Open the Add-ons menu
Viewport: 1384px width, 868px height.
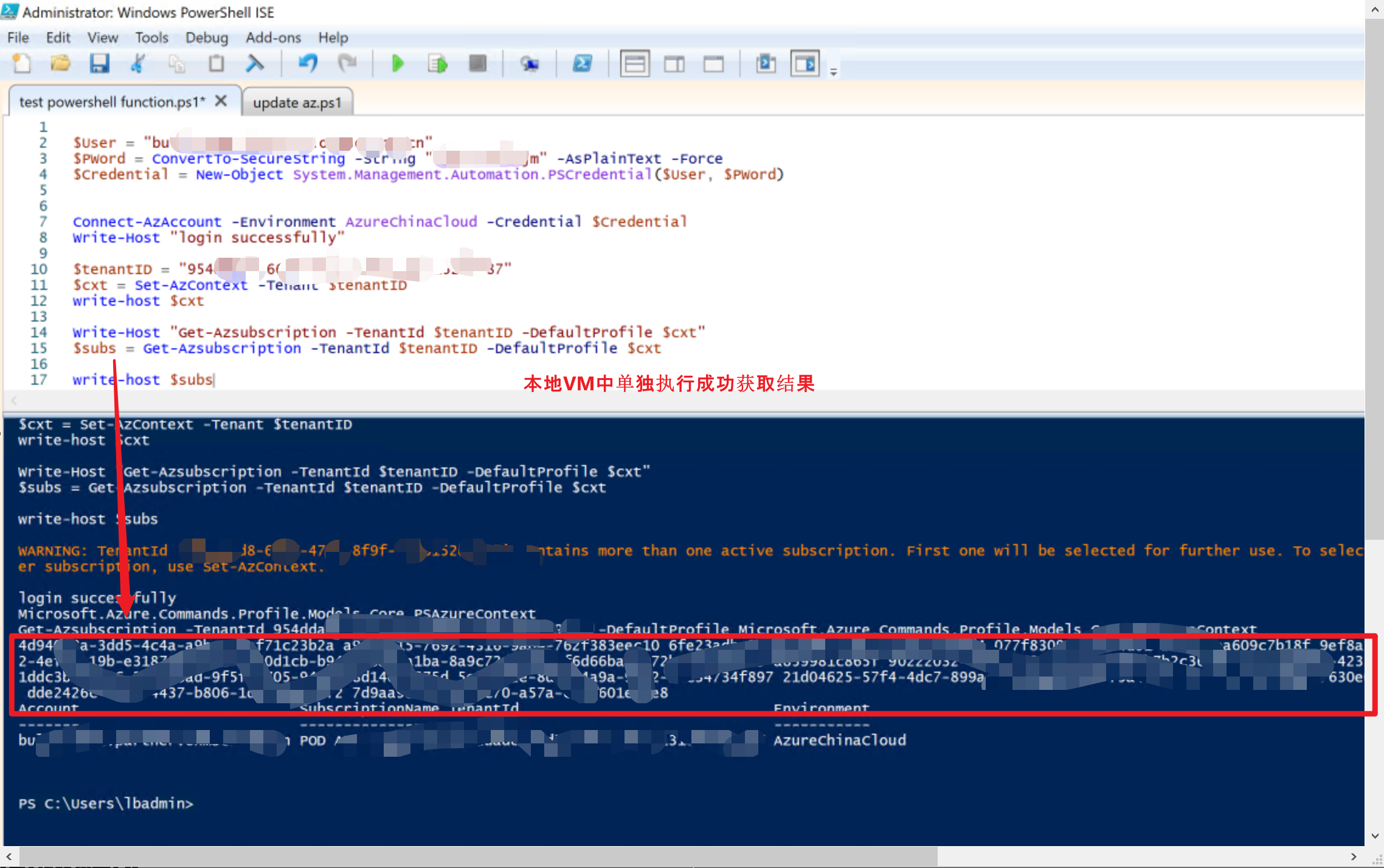273,38
